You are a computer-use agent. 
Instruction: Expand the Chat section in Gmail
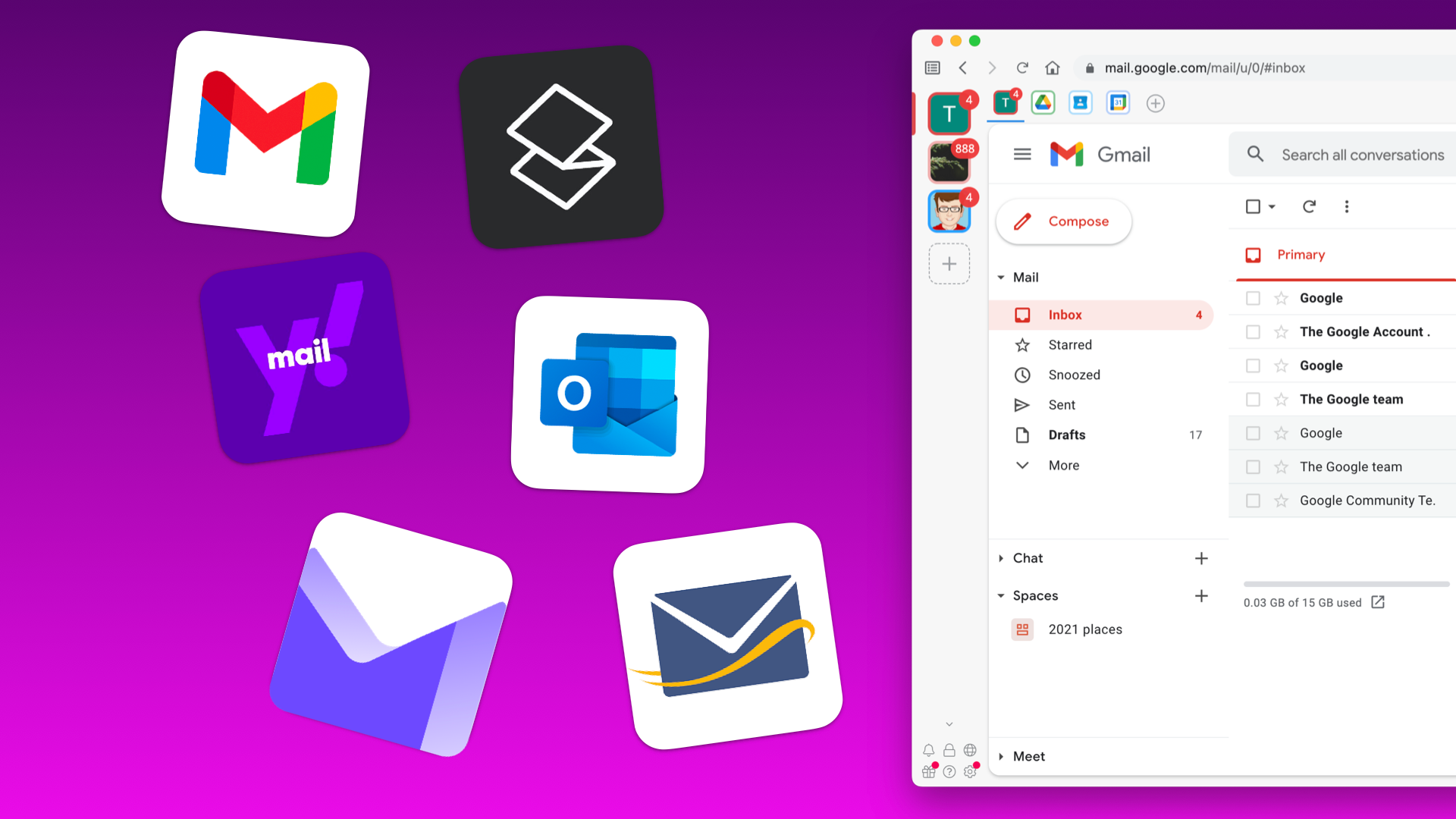pyautogui.click(x=1002, y=557)
